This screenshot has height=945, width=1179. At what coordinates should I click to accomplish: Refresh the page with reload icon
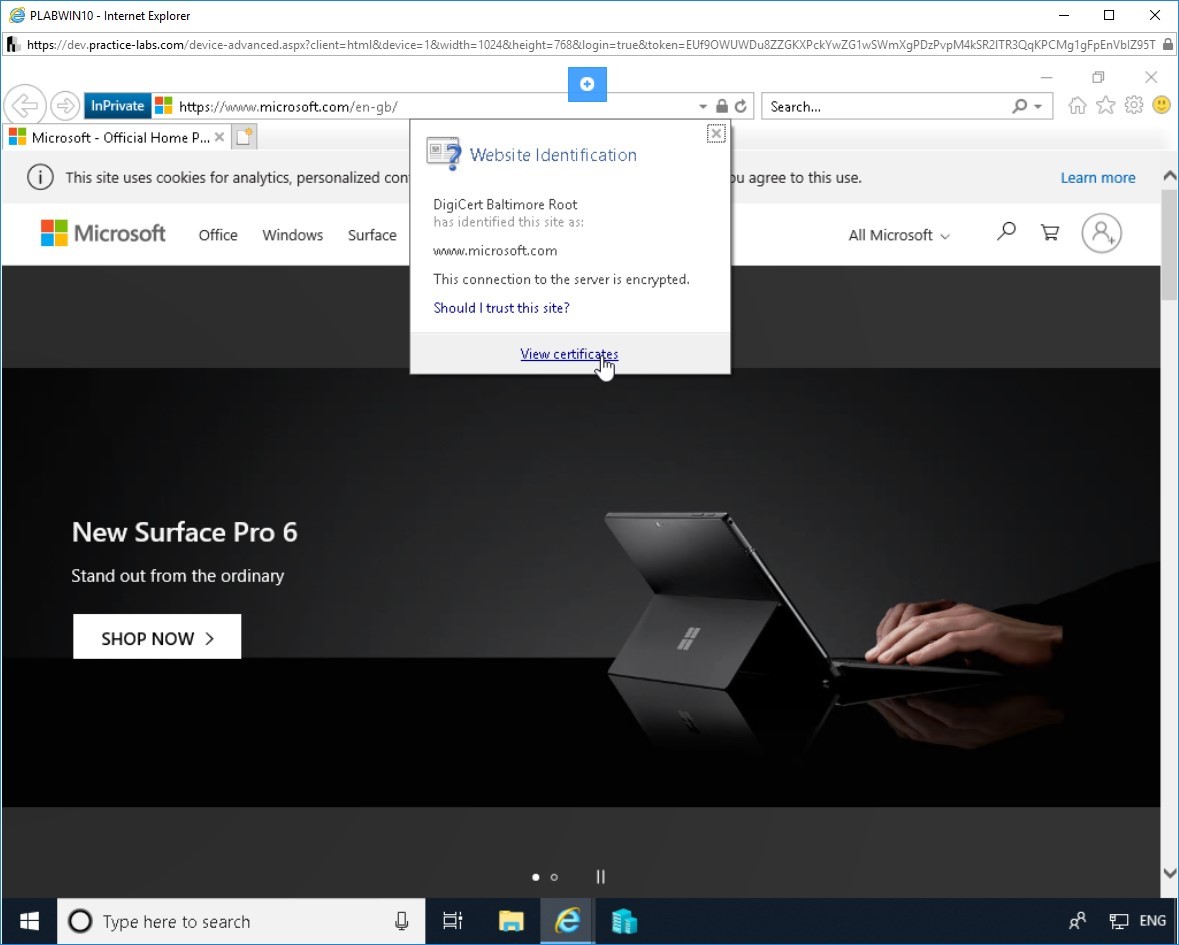point(741,106)
